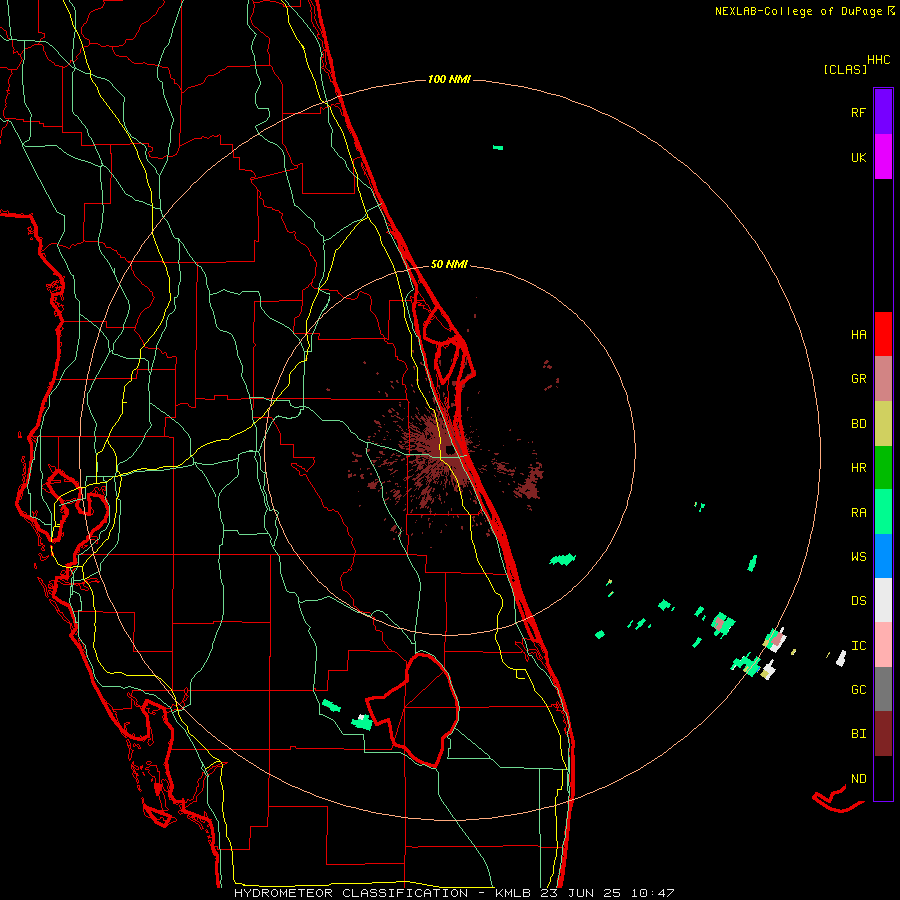Click the HA legend label

tap(858, 334)
